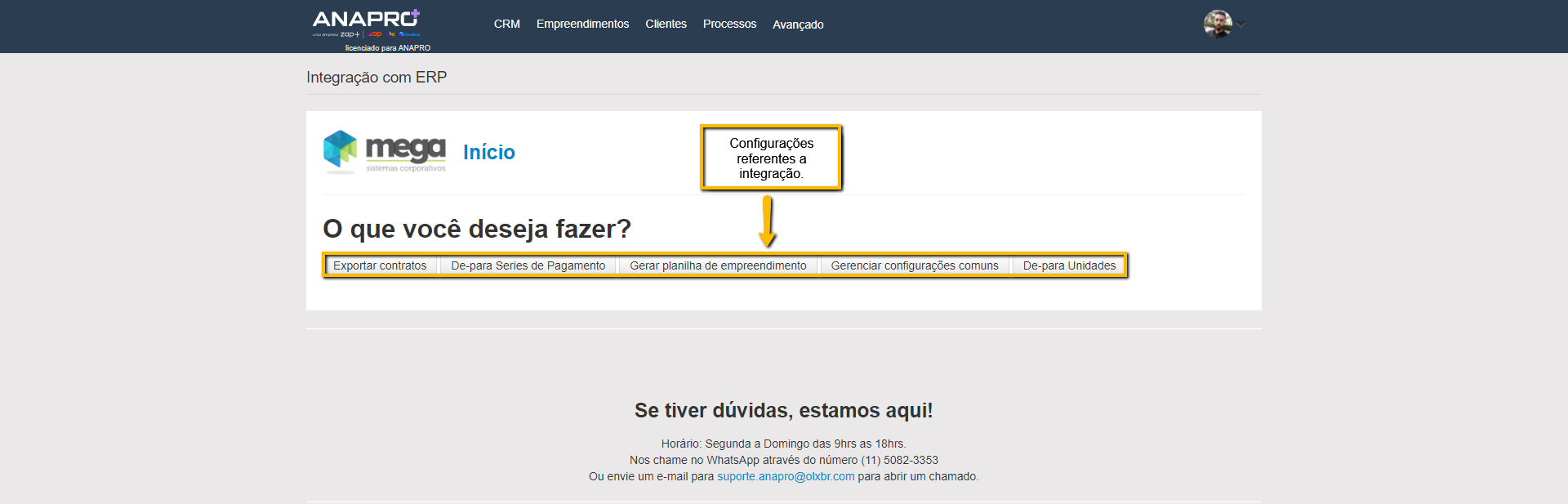Open De-para Series de Pagamento

(528, 265)
